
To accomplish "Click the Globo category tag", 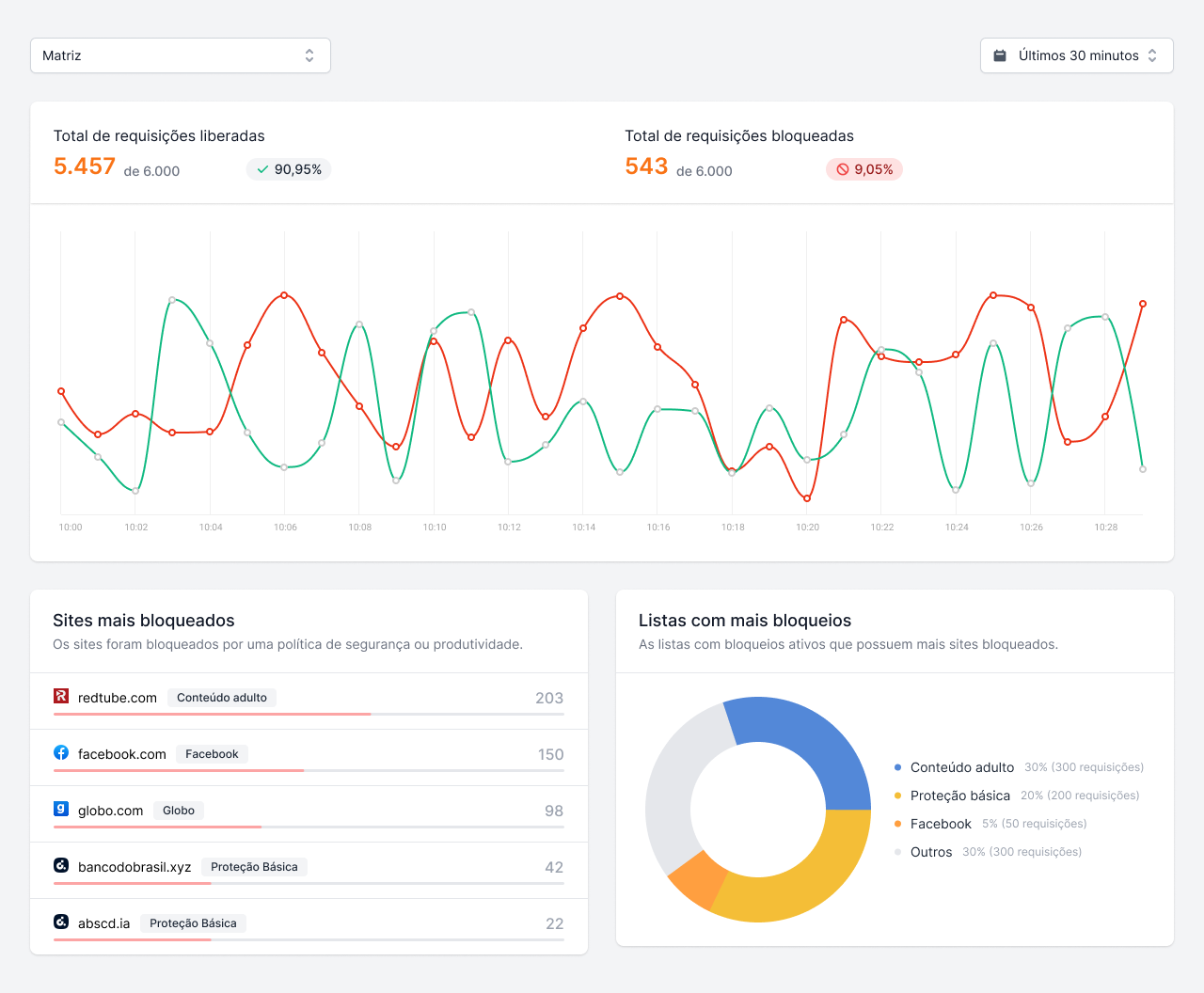I will [x=179, y=811].
